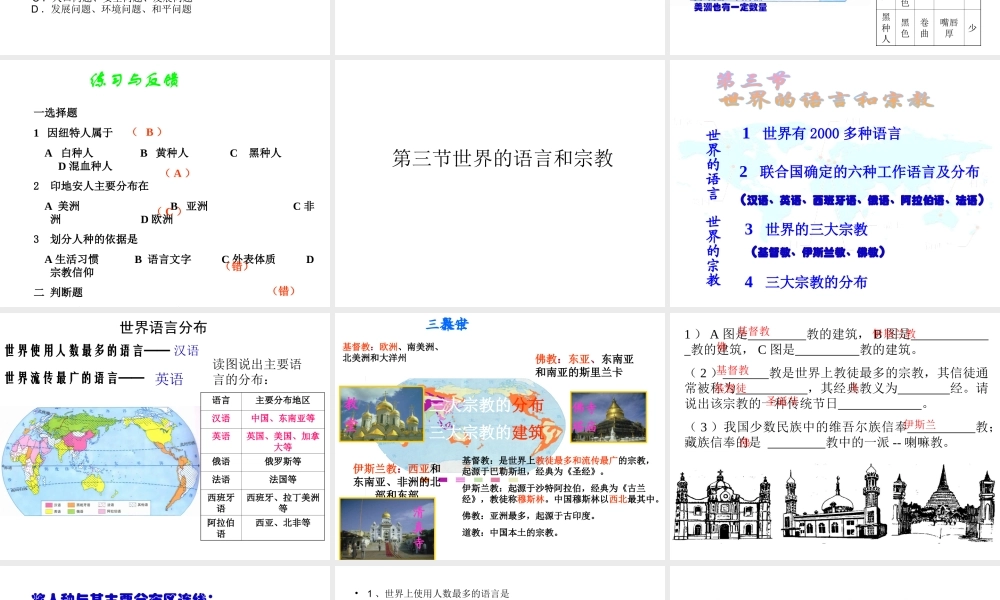
Task: Click the '西班牙语' table cell
Action: tap(221, 502)
